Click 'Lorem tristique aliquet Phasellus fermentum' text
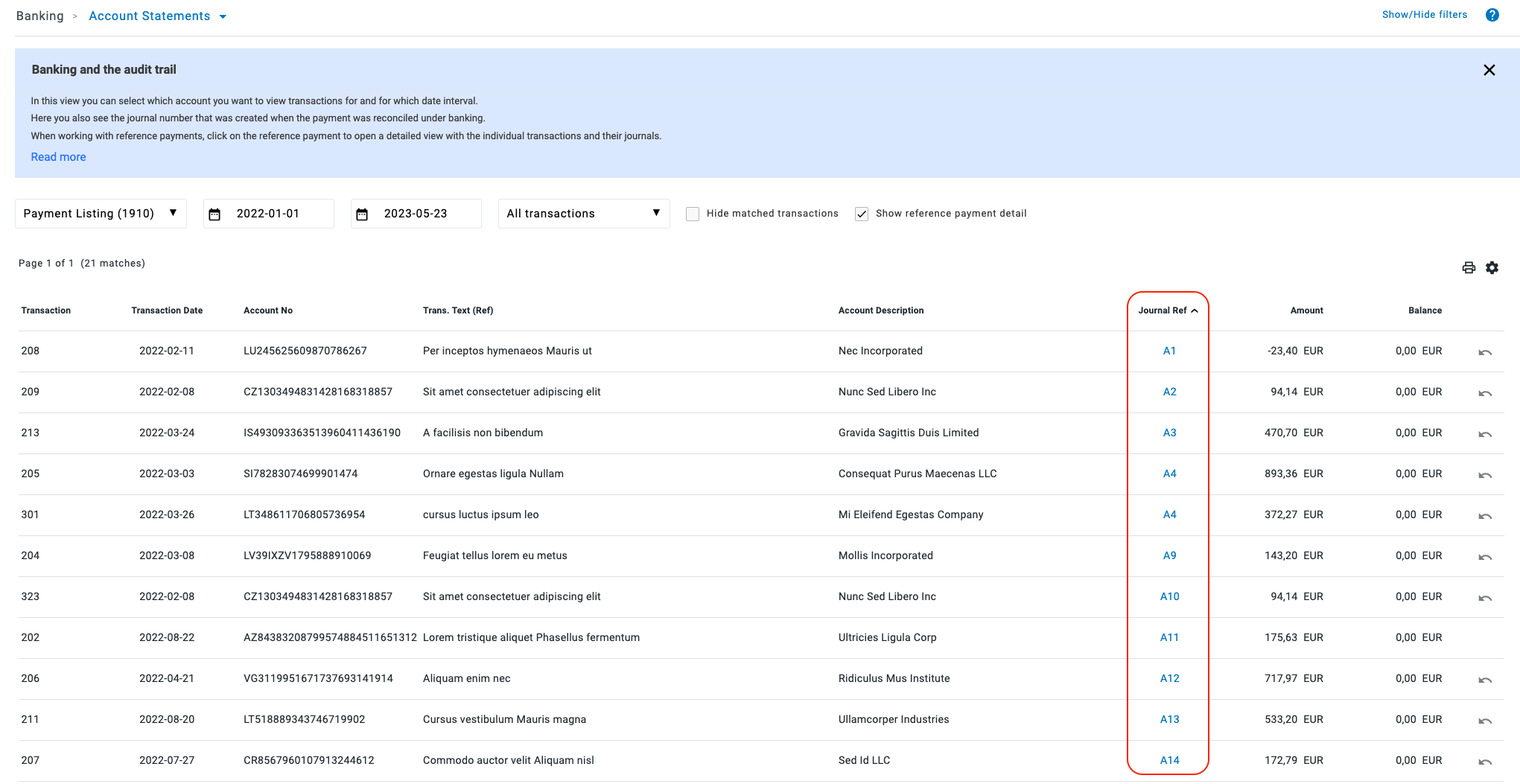 point(531,637)
